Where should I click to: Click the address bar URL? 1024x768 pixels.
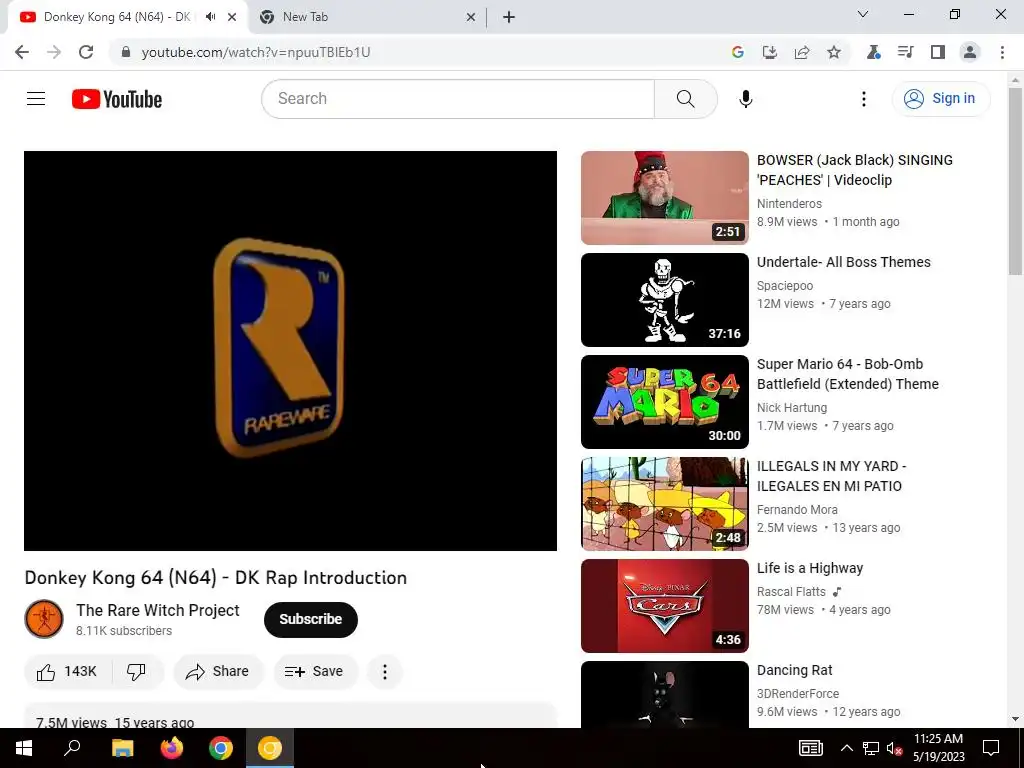(x=256, y=52)
